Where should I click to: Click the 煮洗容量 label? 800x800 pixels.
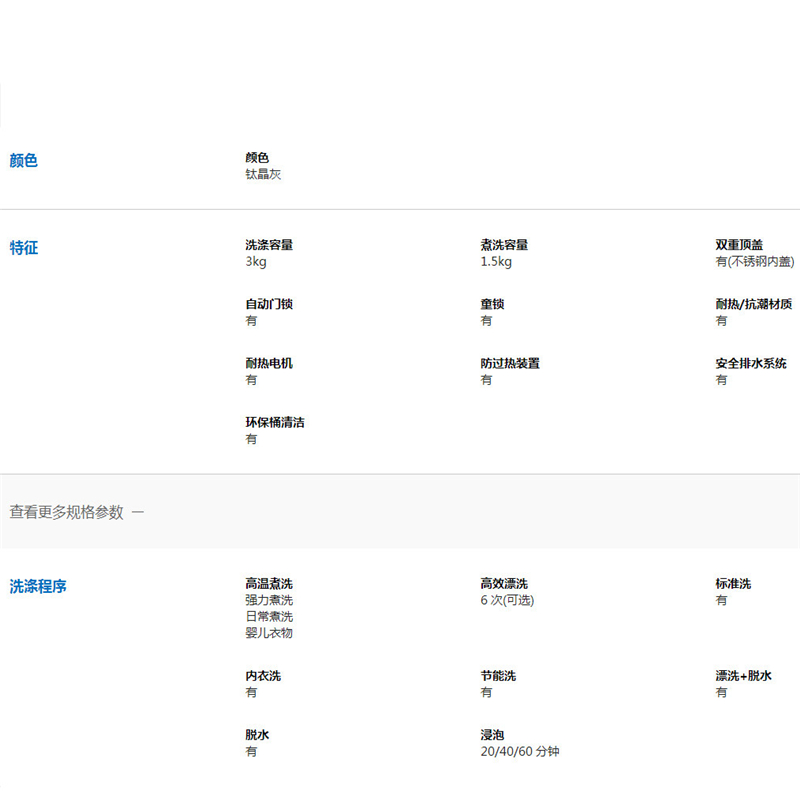504,245
